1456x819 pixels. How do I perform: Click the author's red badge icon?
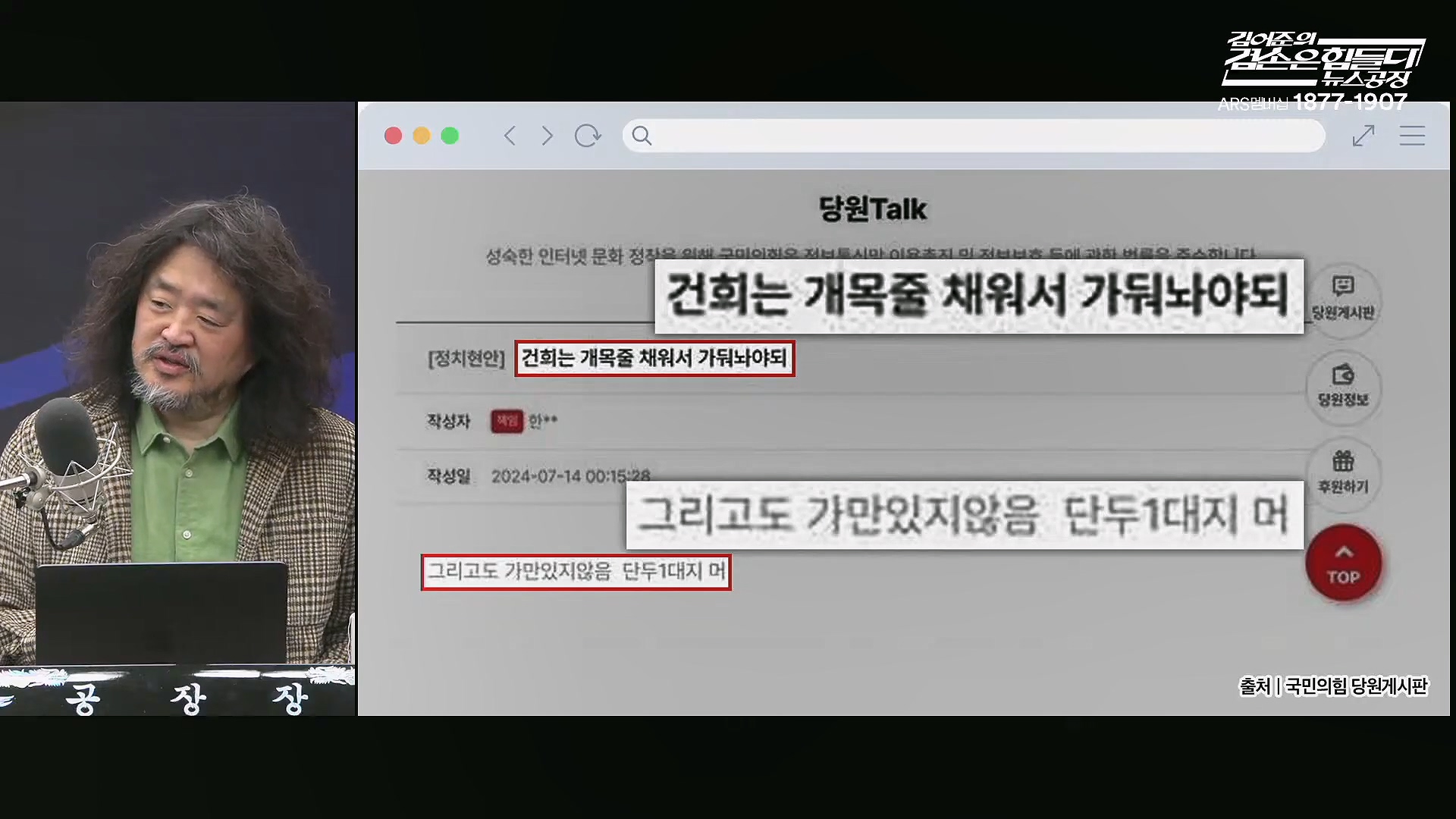click(x=507, y=421)
